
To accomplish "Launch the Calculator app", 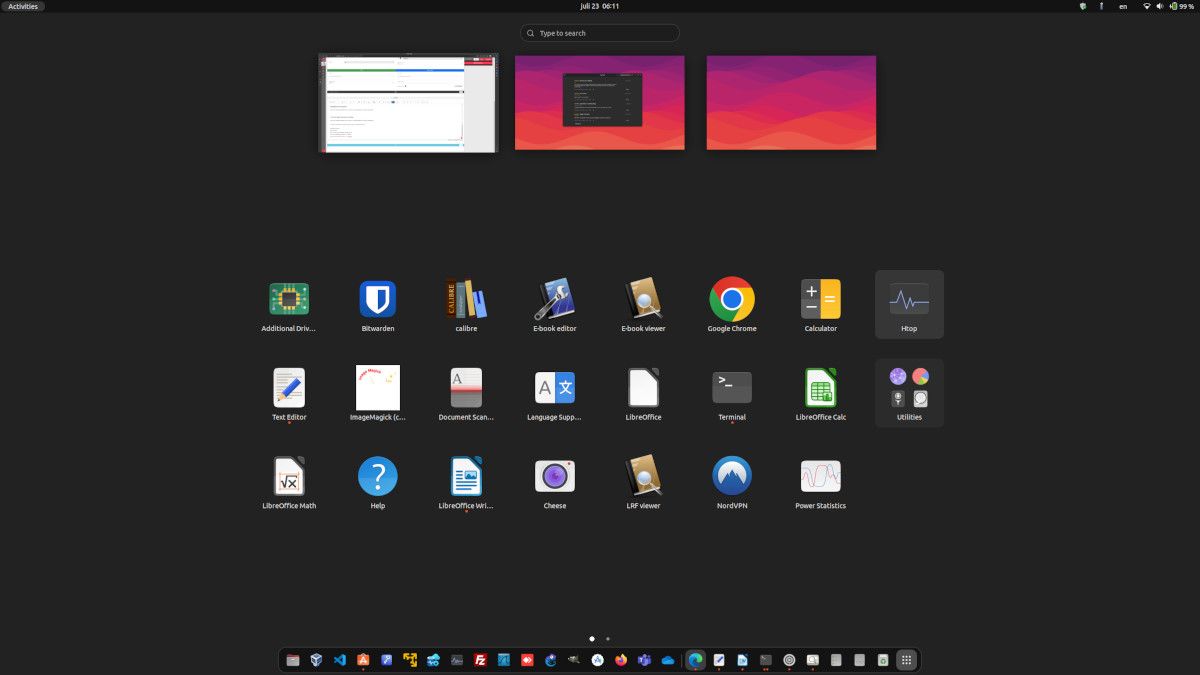I will (x=820, y=297).
